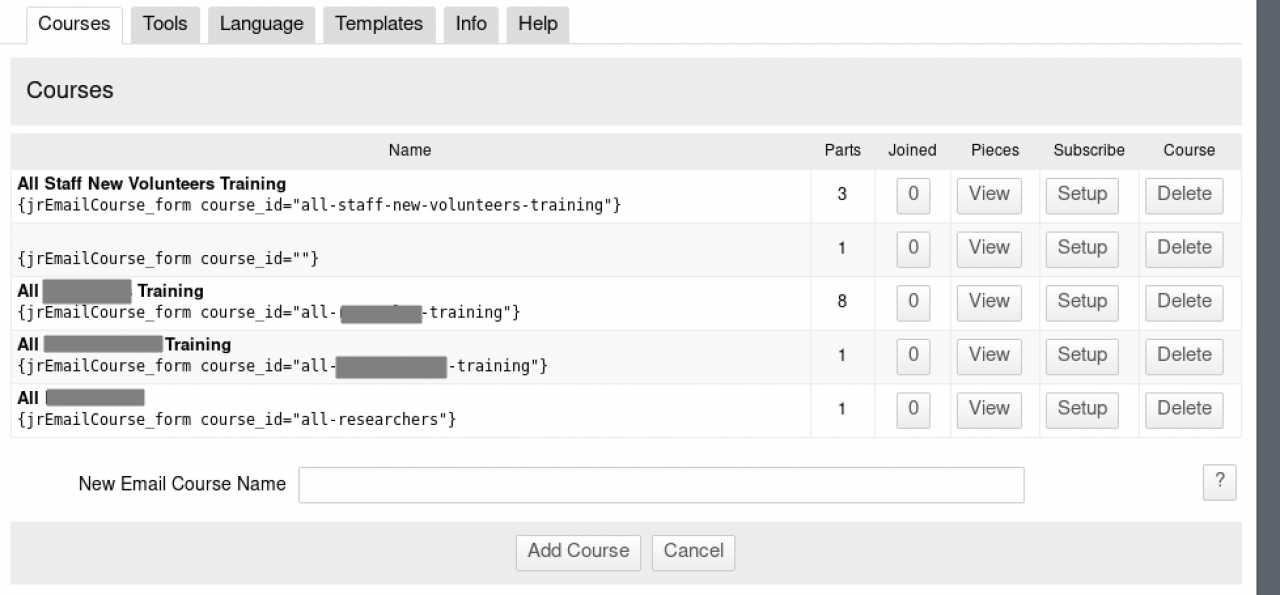Image resolution: width=1280 pixels, height=595 pixels.
Task: View pieces of the empty course_id course
Action: point(989,248)
